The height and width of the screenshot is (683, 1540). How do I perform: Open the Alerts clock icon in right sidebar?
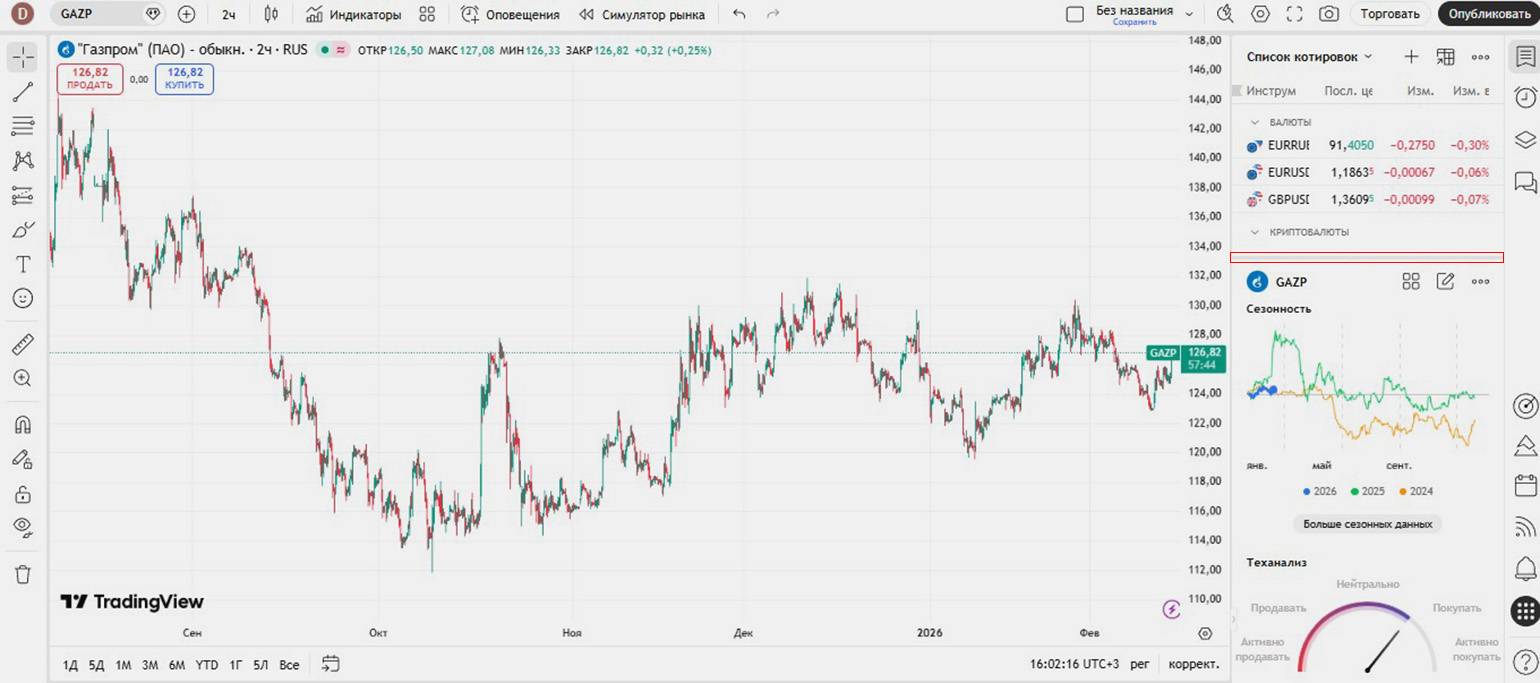click(x=1525, y=97)
